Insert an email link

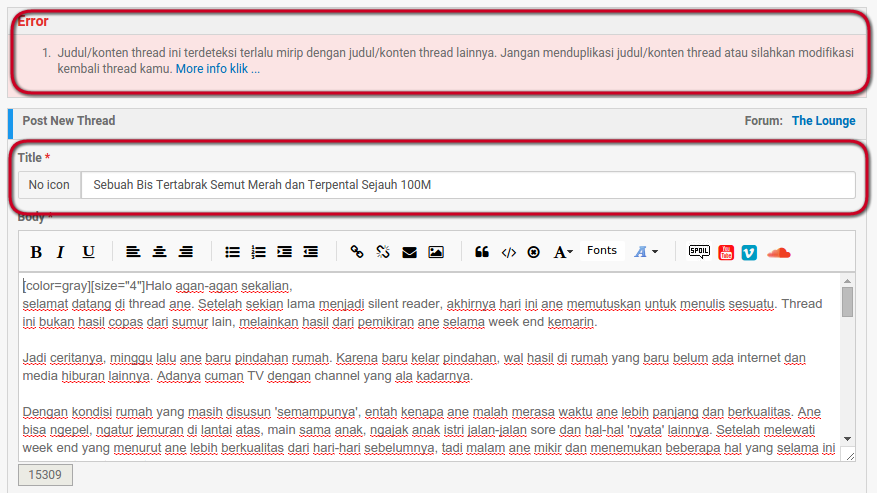click(x=409, y=252)
